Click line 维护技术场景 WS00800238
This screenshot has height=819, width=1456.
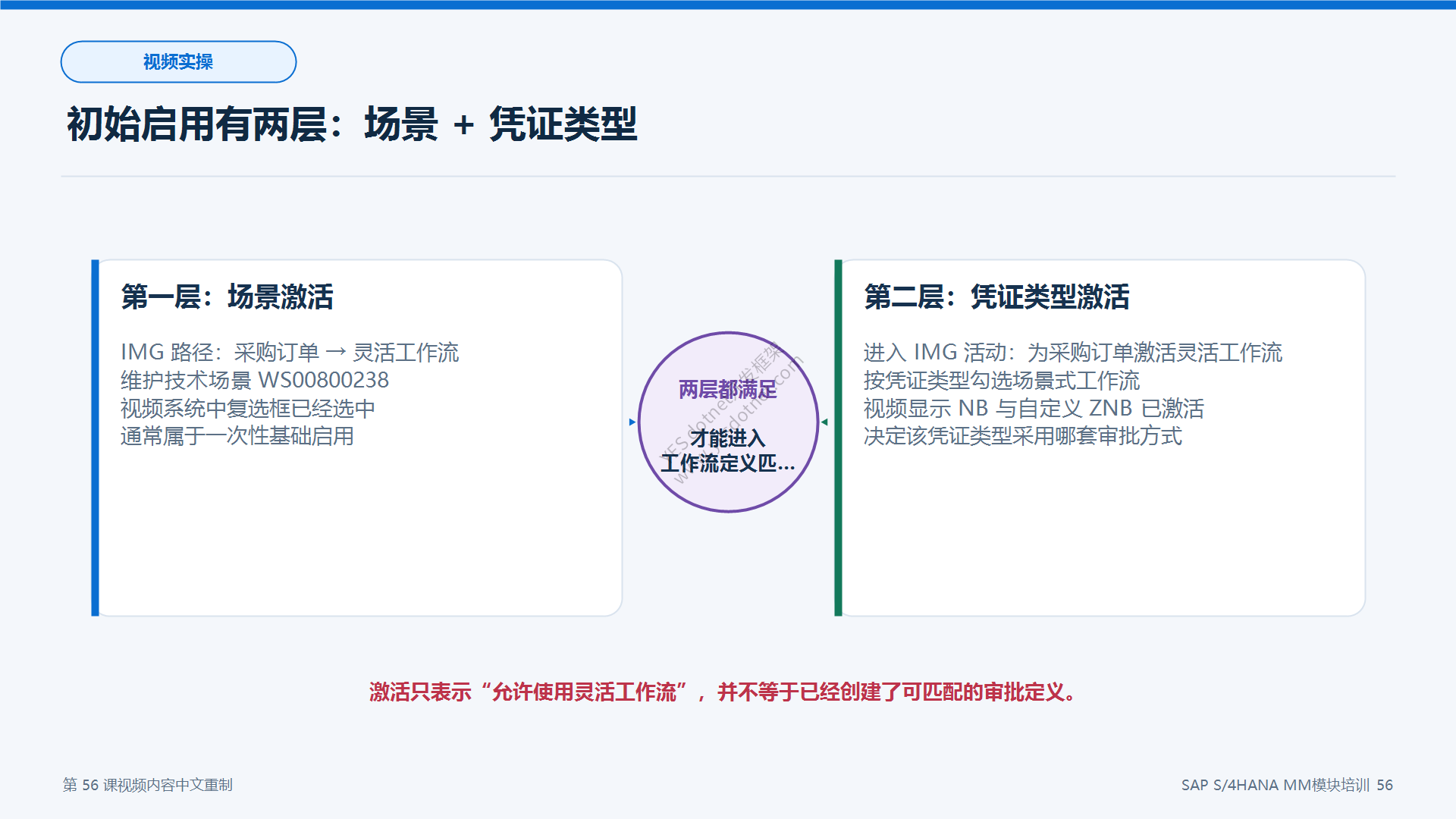point(255,380)
